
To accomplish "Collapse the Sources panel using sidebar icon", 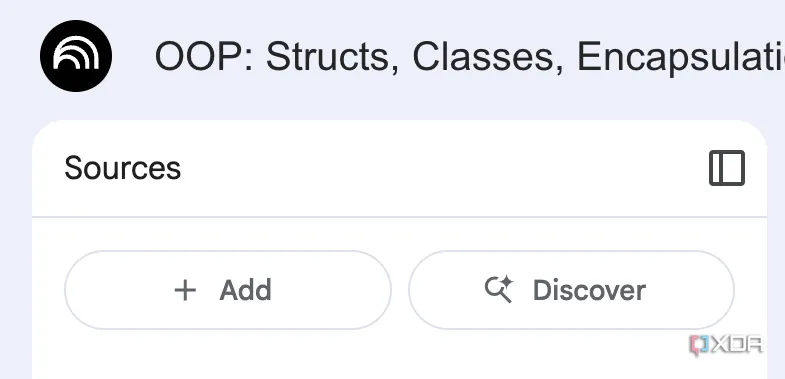I will 727,168.
